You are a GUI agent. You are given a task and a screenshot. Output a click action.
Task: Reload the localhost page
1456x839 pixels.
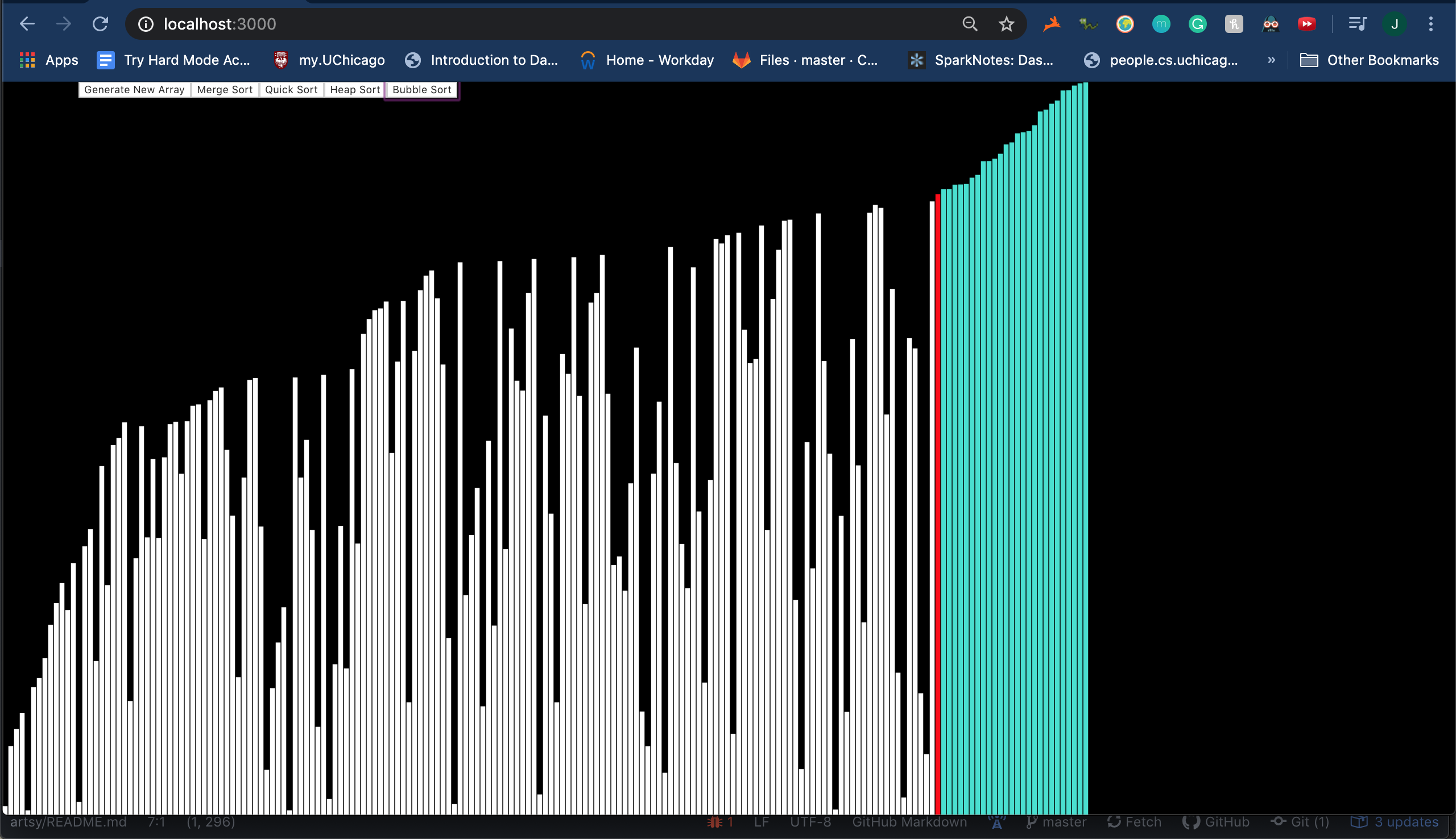pyautogui.click(x=100, y=24)
